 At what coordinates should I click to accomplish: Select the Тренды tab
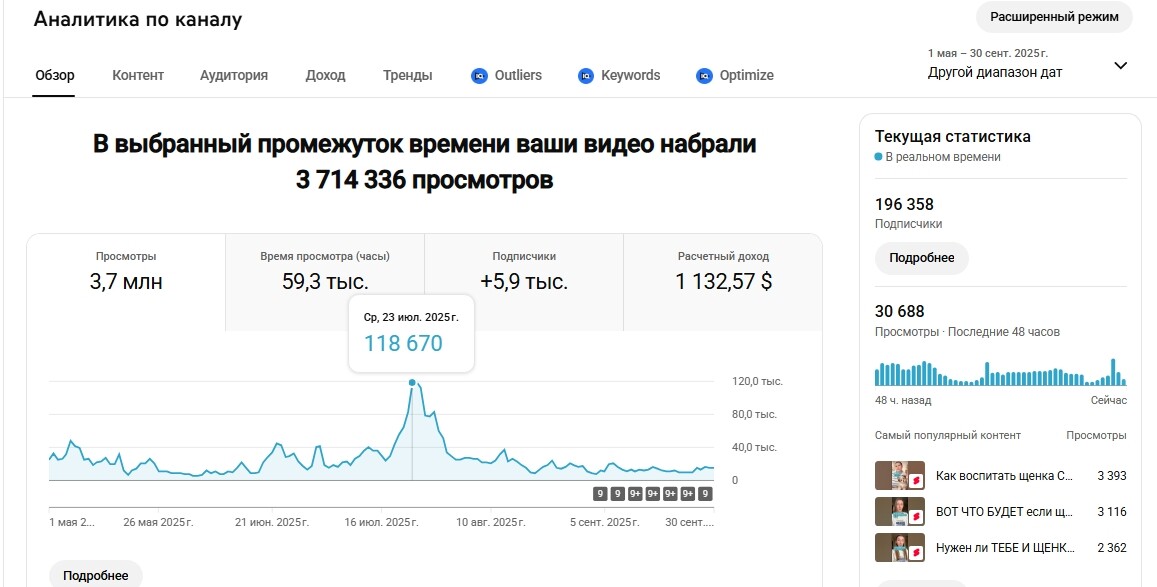[407, 75]
